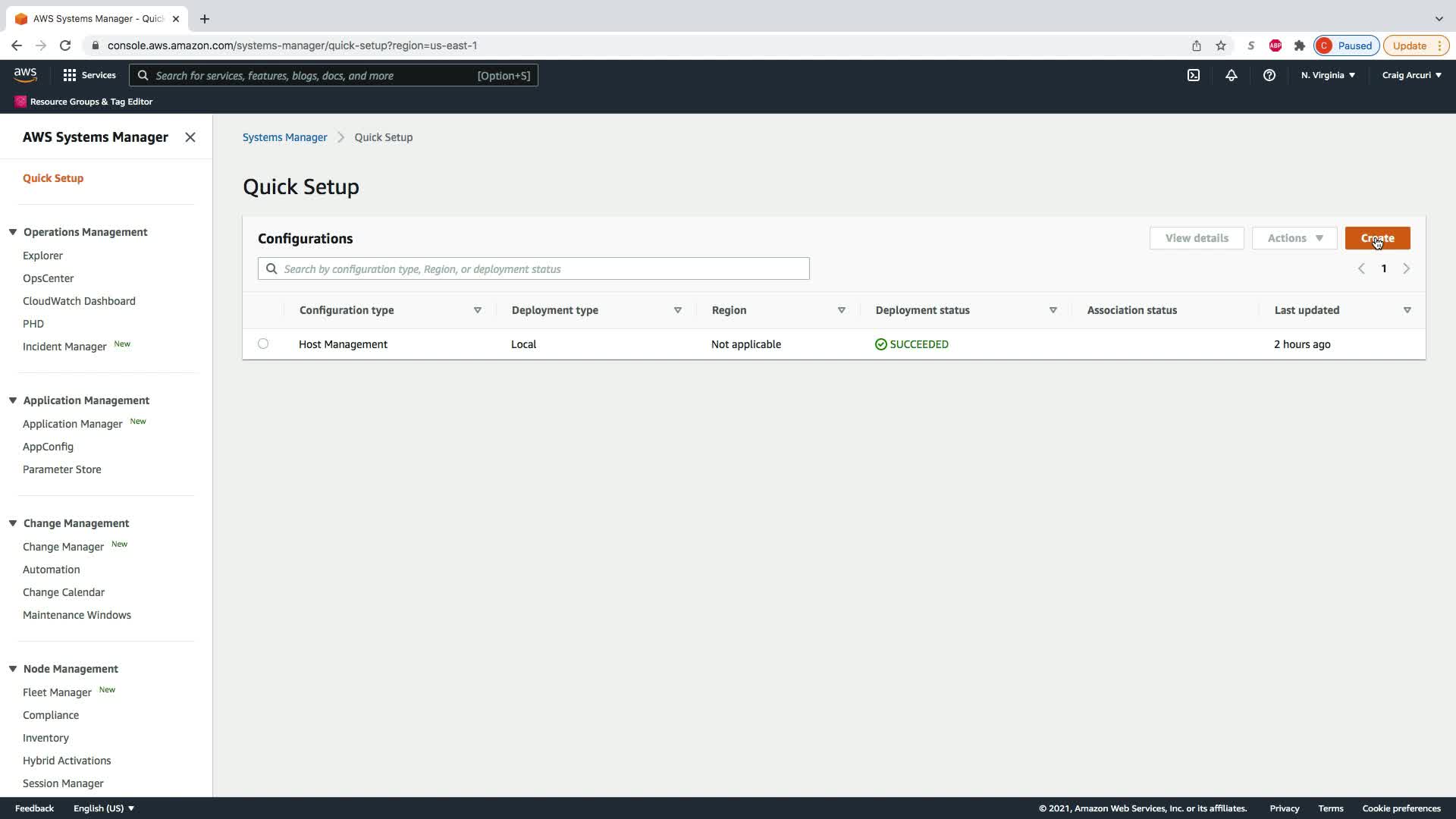This screenshot has width=1456, height=819.
Task: Collapse the Node Management section
Action: coord(13,669)
